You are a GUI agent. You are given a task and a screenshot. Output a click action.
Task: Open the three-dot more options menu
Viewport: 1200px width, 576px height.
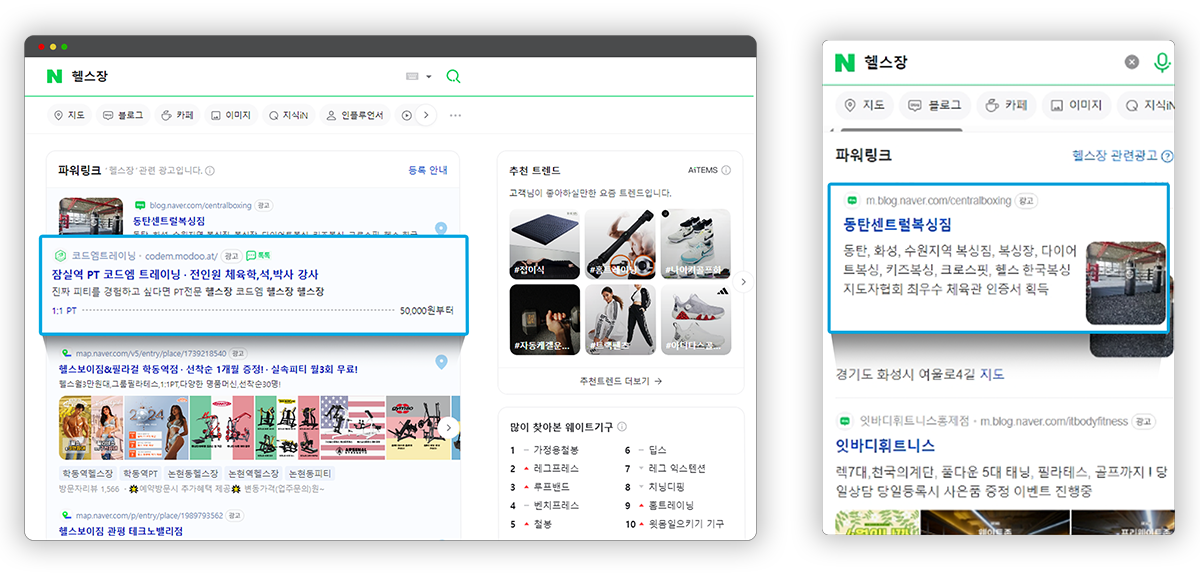click(456, 115)
